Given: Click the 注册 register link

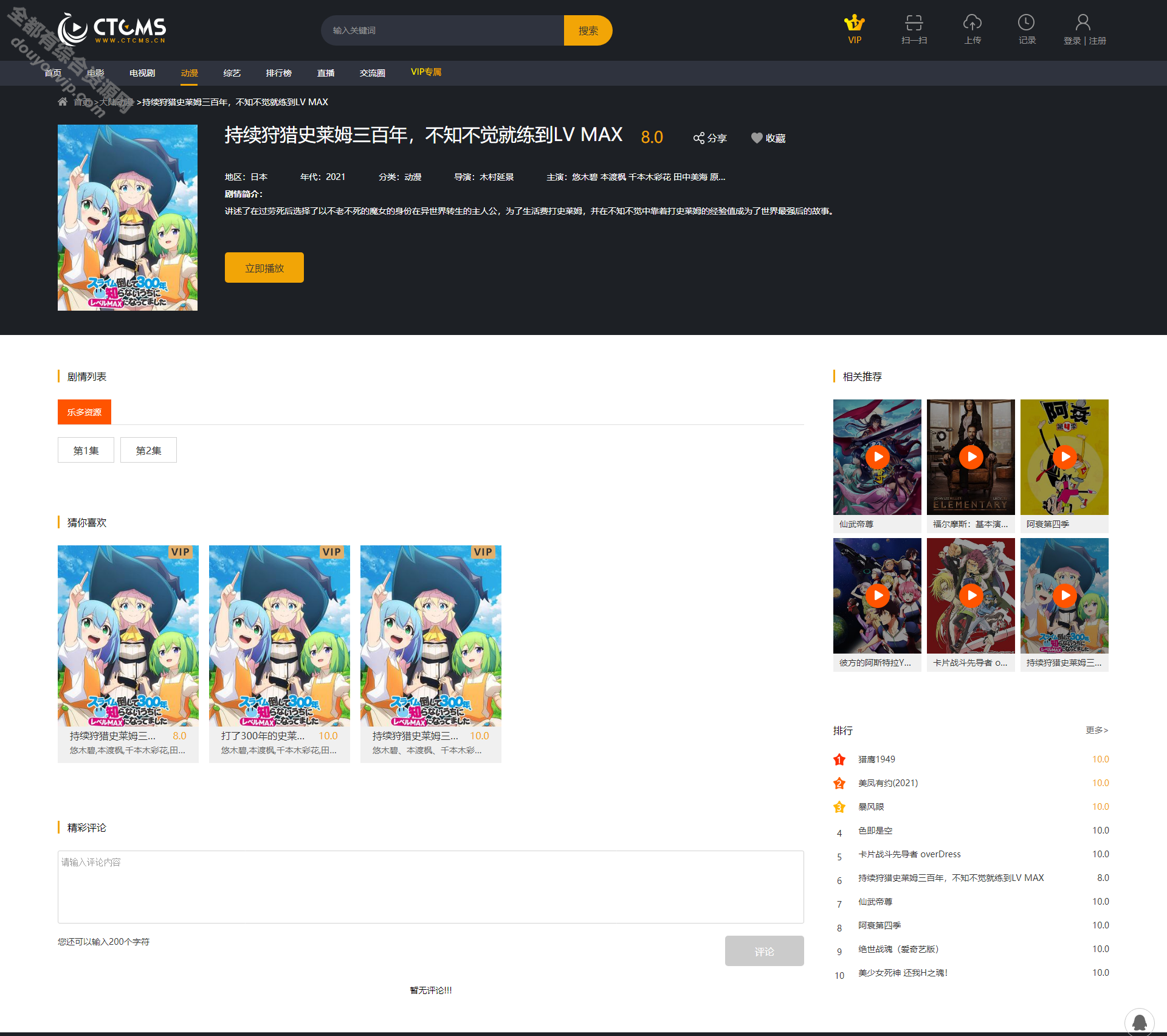Looking at the screenshot, I should click(x=1098, y=41).
